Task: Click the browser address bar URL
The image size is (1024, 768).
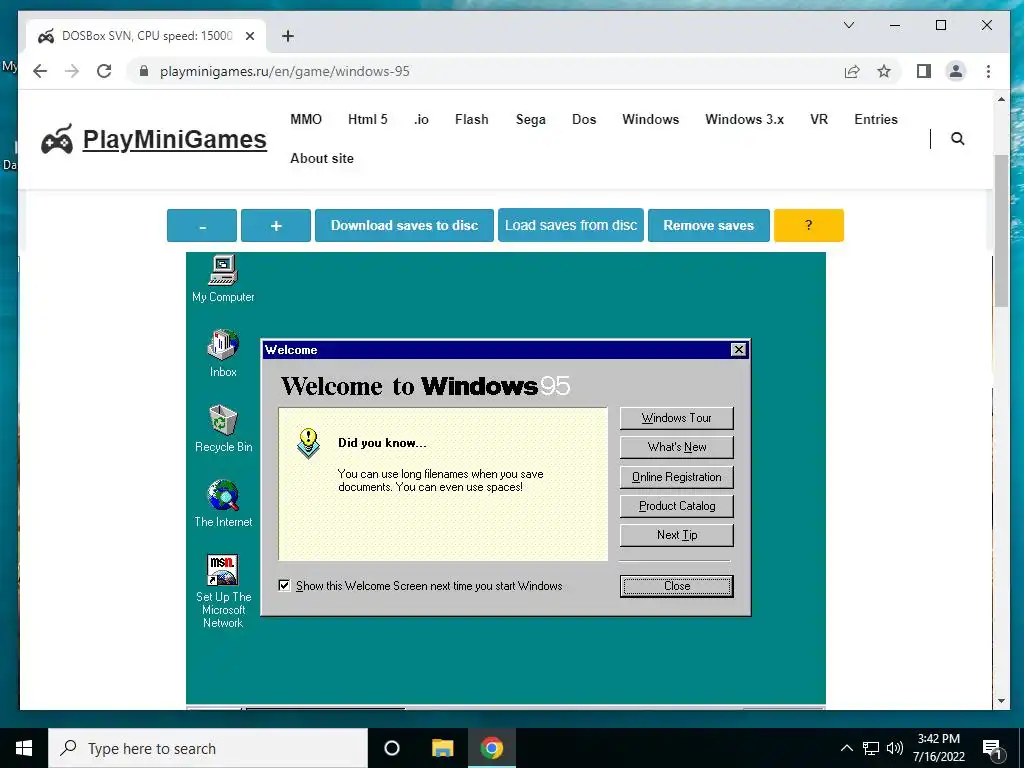Action: pos(285,71)
